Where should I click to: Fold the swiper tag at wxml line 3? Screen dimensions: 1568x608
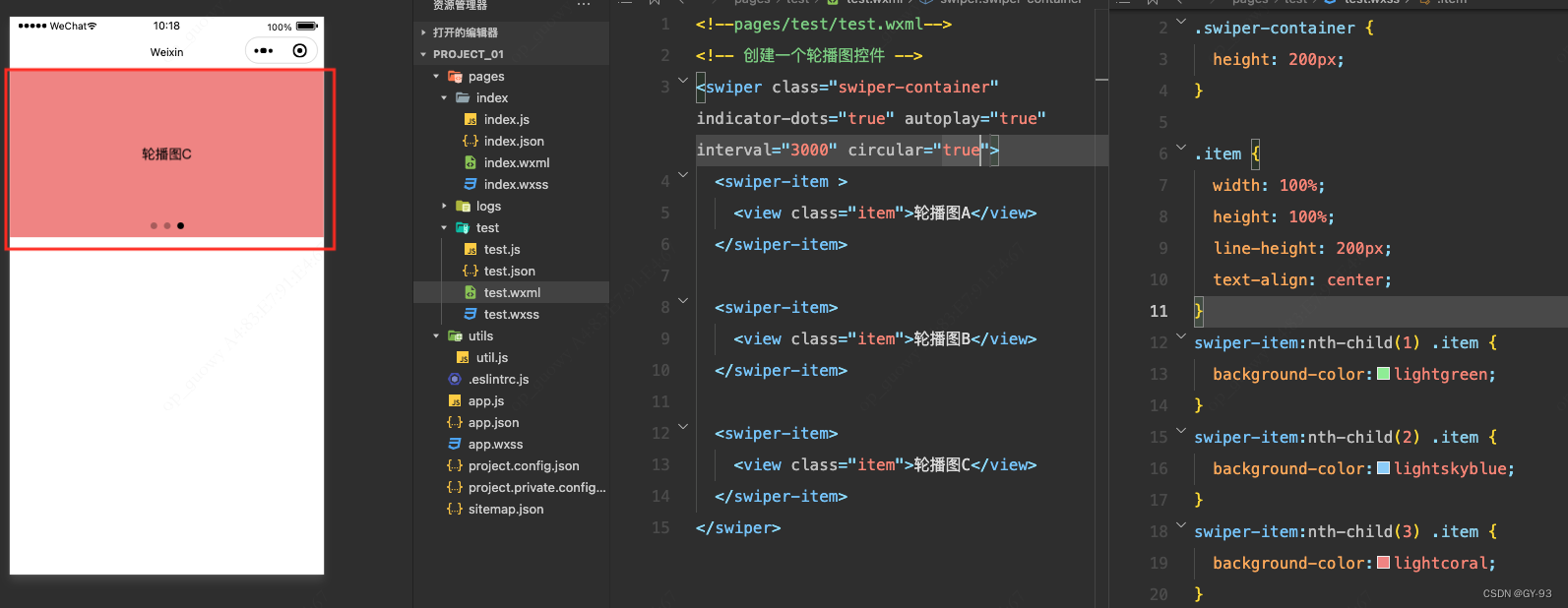(683, 81)
